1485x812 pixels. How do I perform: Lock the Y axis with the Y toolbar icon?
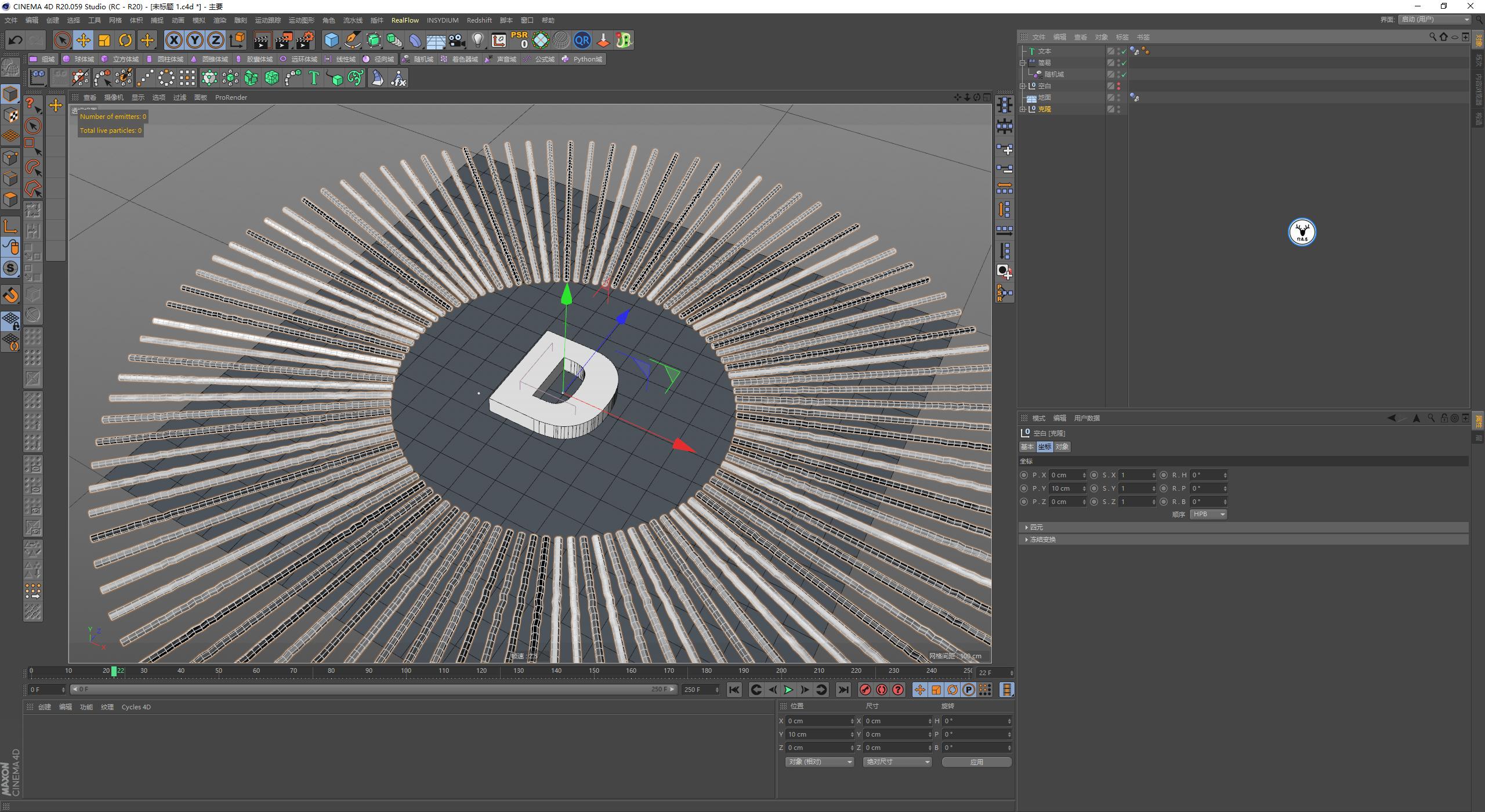point(195,40)
